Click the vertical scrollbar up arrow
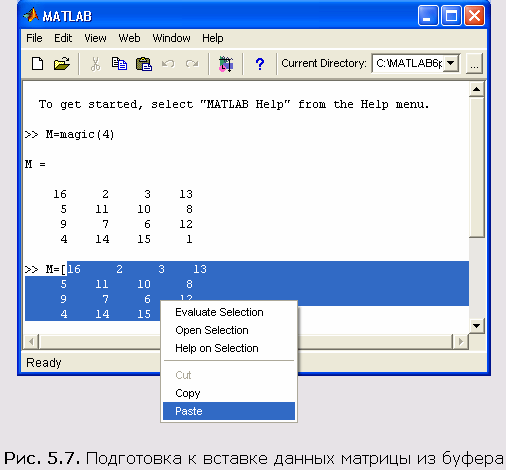Screen dimensions: 506x470 coord(477,89)
